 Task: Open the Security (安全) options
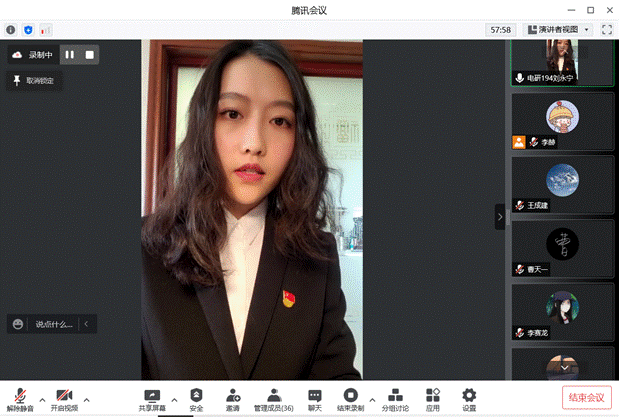196,397
